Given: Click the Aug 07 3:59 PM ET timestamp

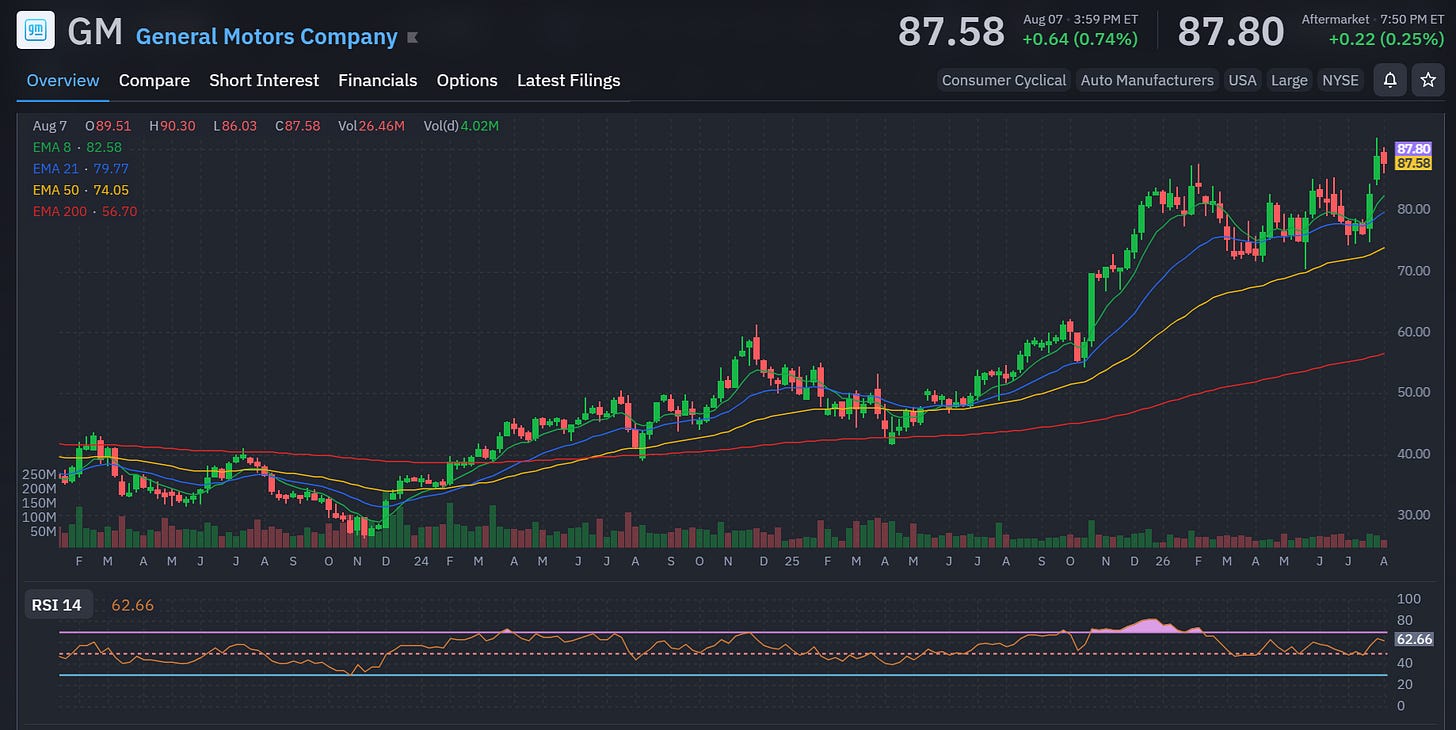Looking at the screenshot, I should tap(1080, 19).
